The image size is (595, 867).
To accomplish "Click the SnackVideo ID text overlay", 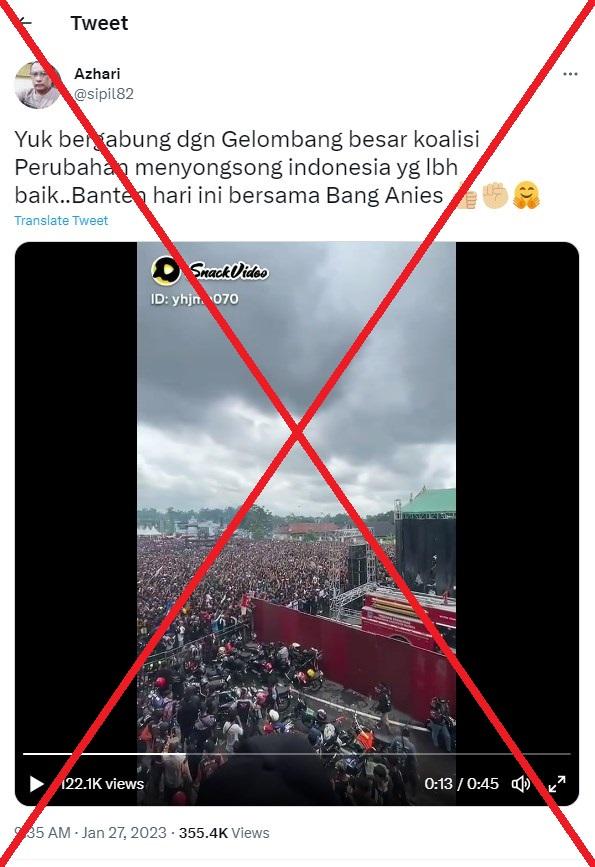I will [x=195, y=299].
